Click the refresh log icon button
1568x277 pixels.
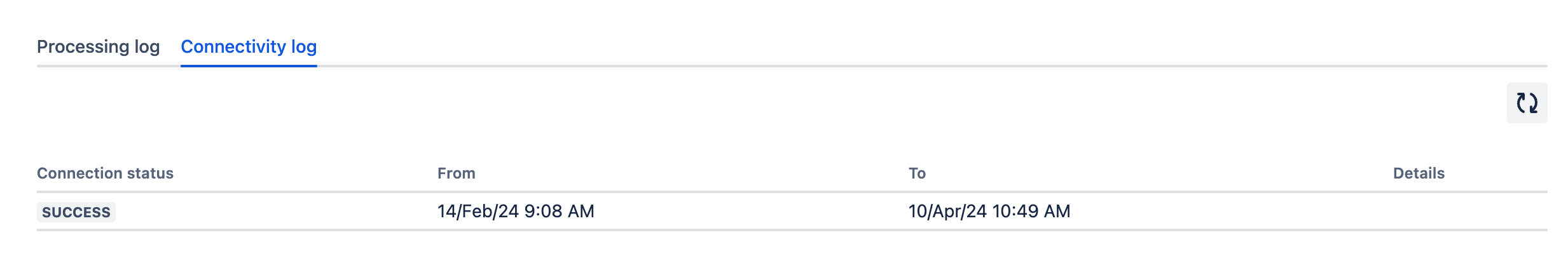[1527, 103]
